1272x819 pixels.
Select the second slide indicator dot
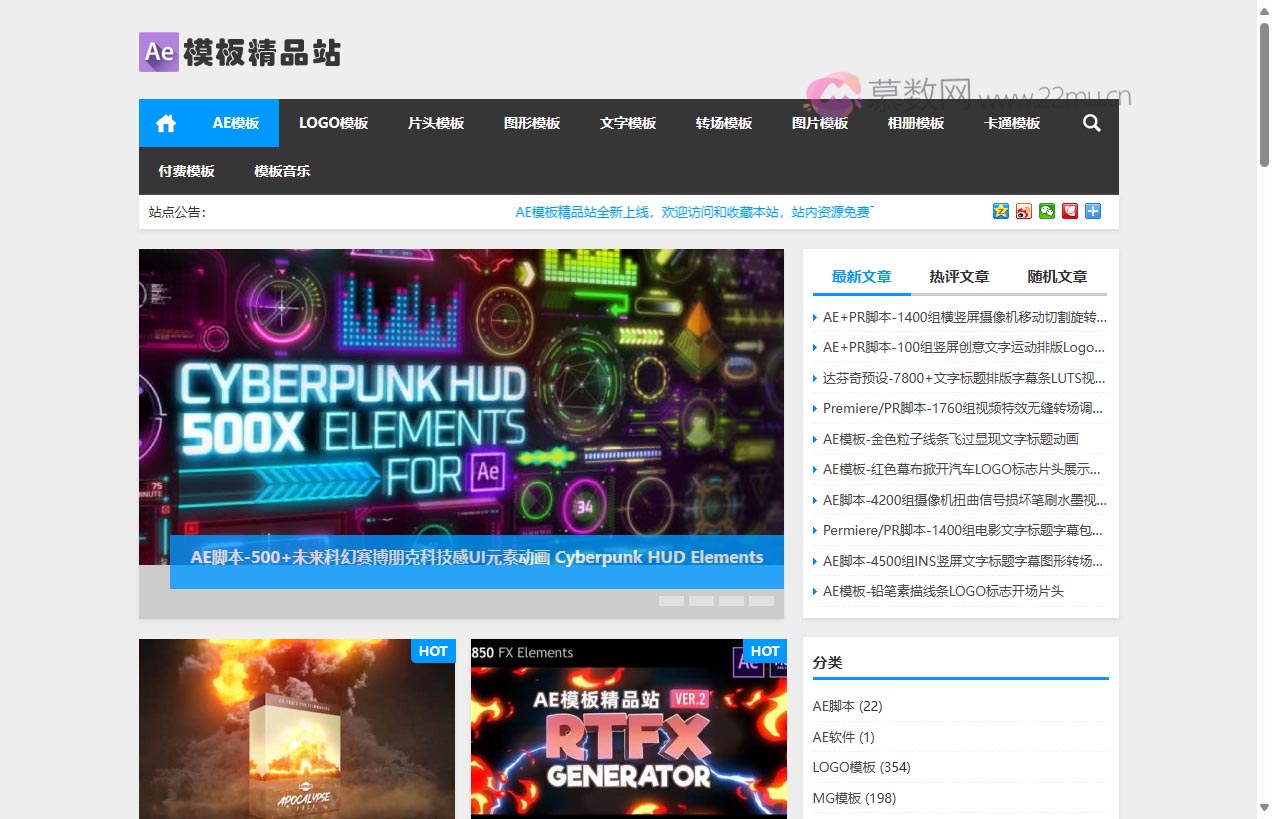coord(701,600)
